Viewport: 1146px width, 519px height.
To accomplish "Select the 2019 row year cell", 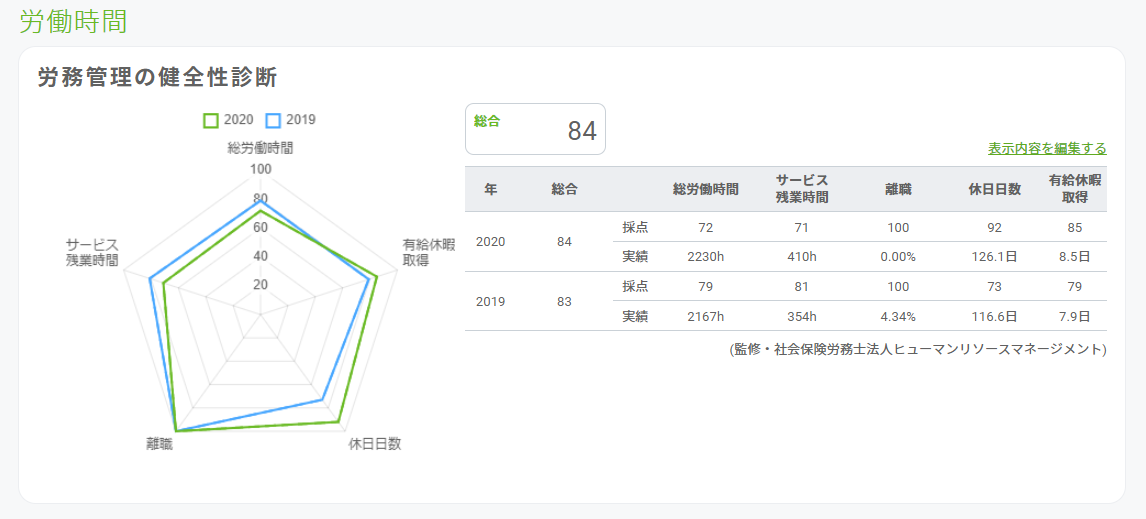I will point(490,301).
